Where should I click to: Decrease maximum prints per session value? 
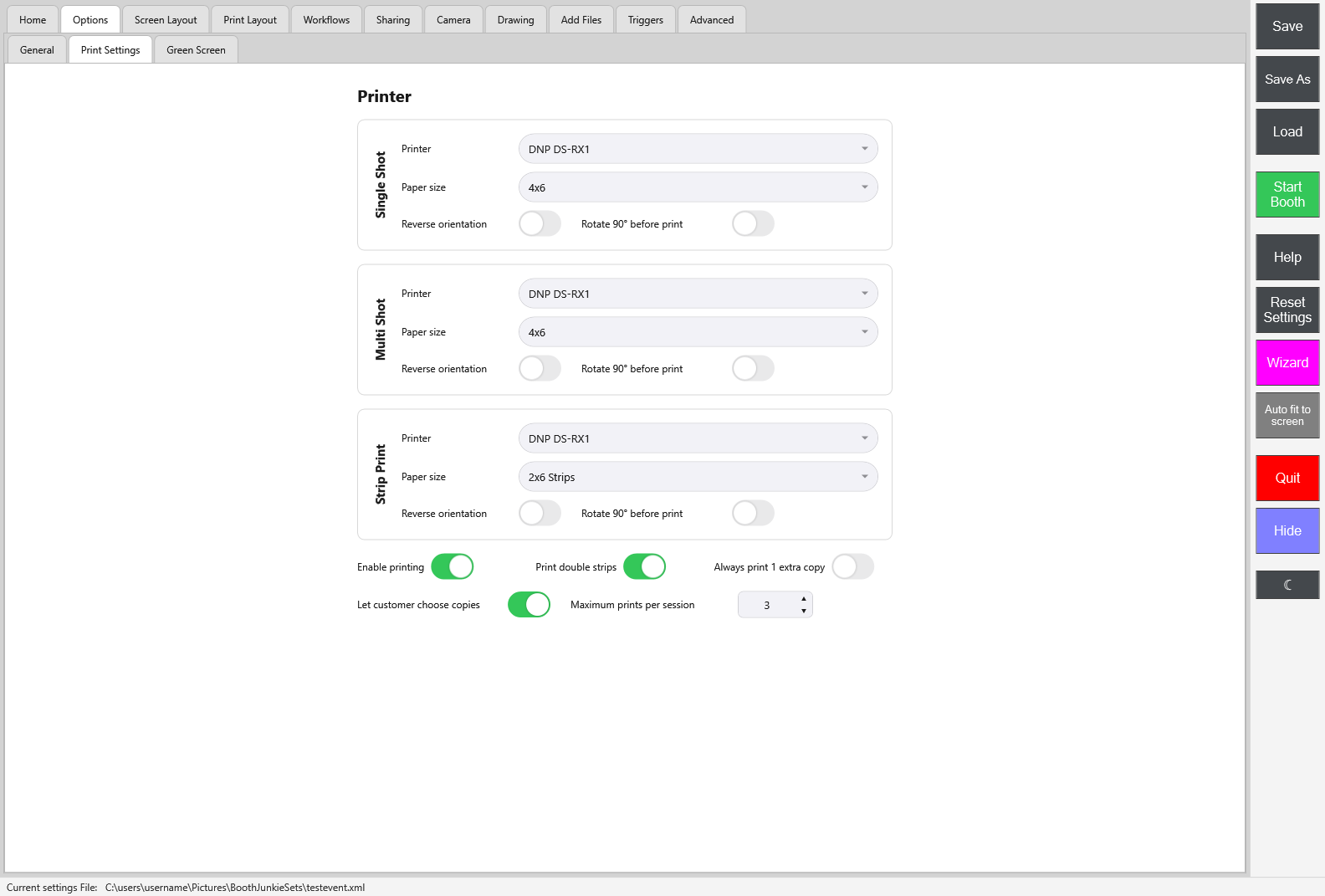coord(804,611)
